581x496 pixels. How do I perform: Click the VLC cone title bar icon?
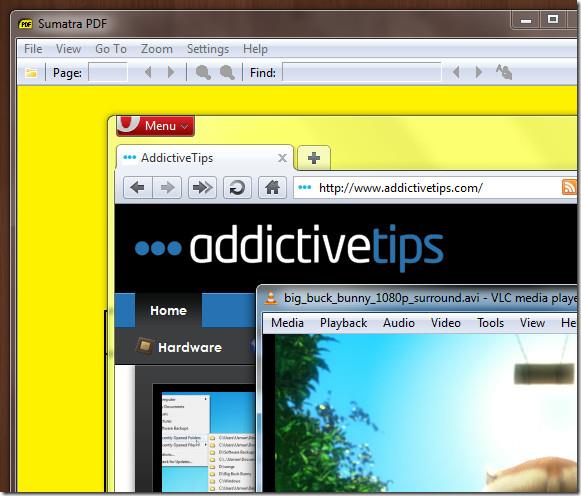pyautogui.click(x=271, y=298)
